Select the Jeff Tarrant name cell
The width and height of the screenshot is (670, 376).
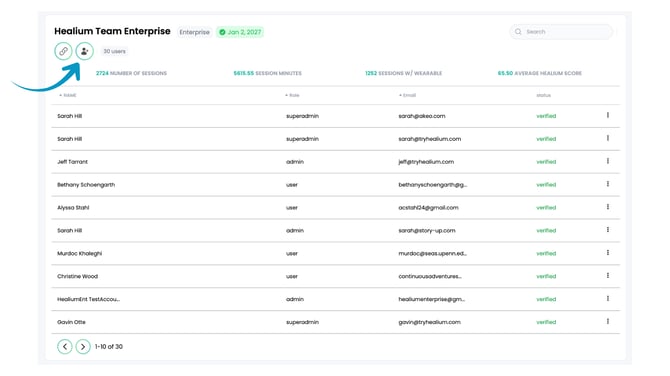(72, 162)
